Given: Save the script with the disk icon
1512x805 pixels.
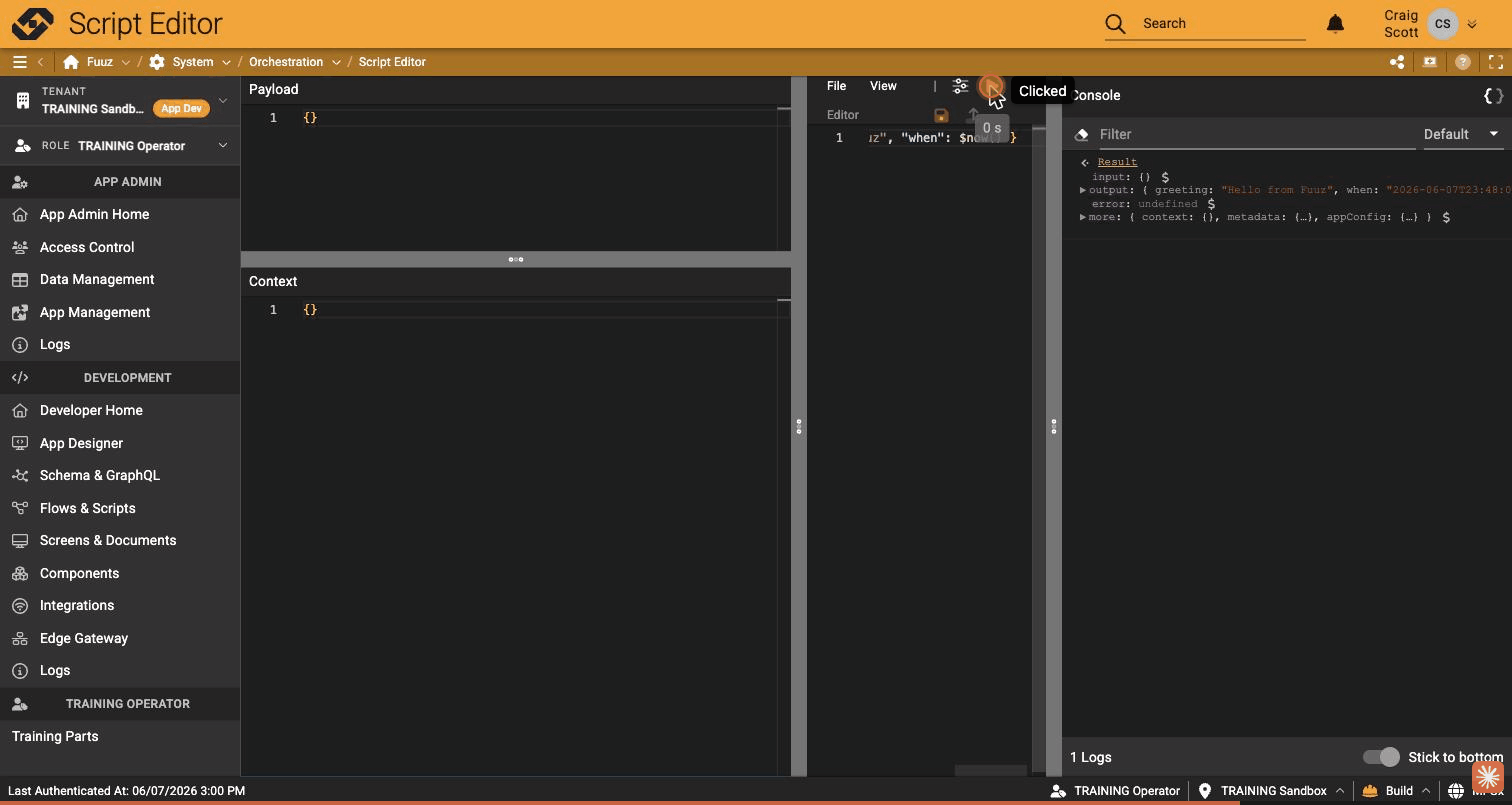Looking at the screenshot, I should click(x=941, y=115).
